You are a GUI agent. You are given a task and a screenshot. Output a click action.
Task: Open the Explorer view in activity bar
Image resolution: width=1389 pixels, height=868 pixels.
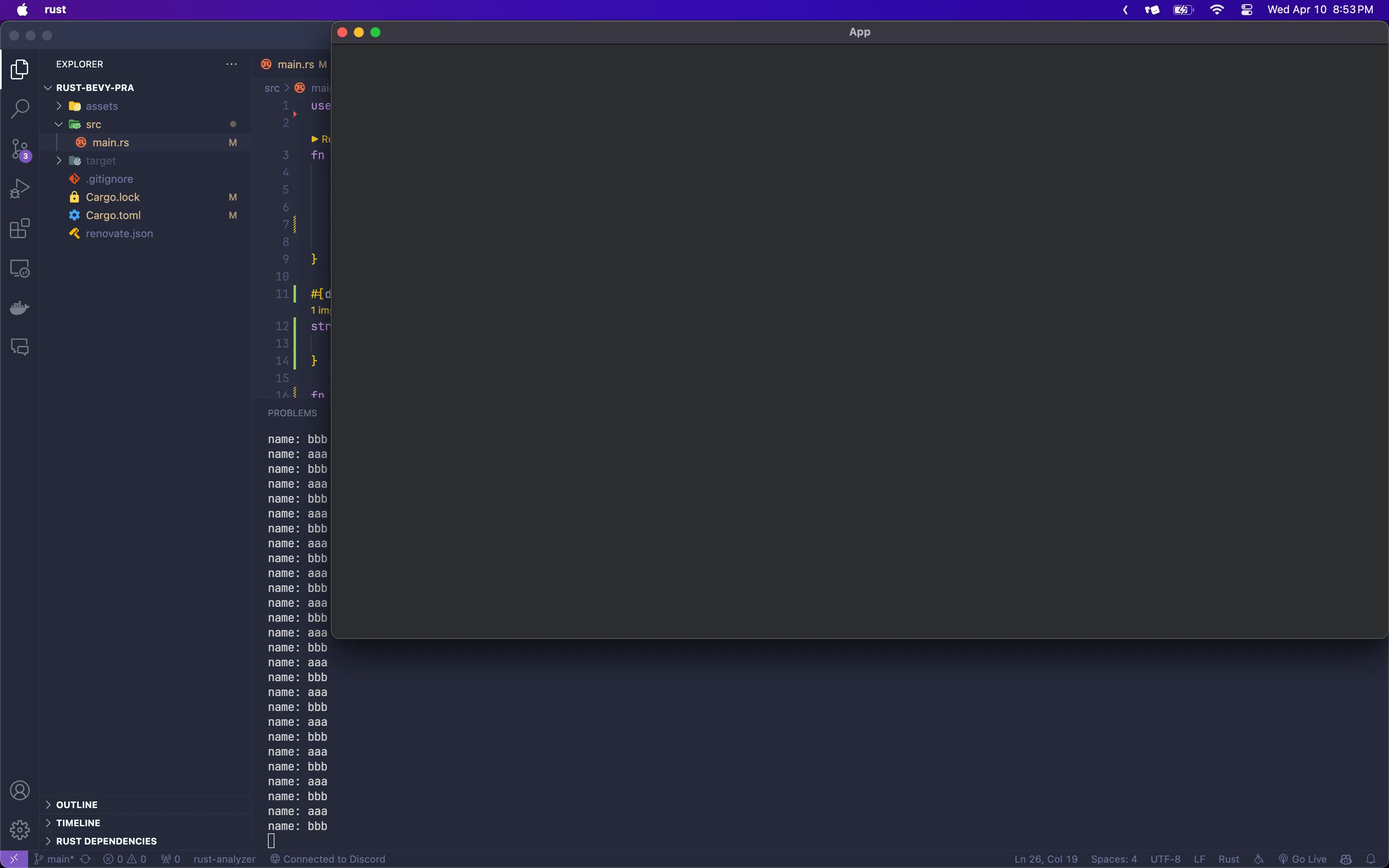coord(19,69)
